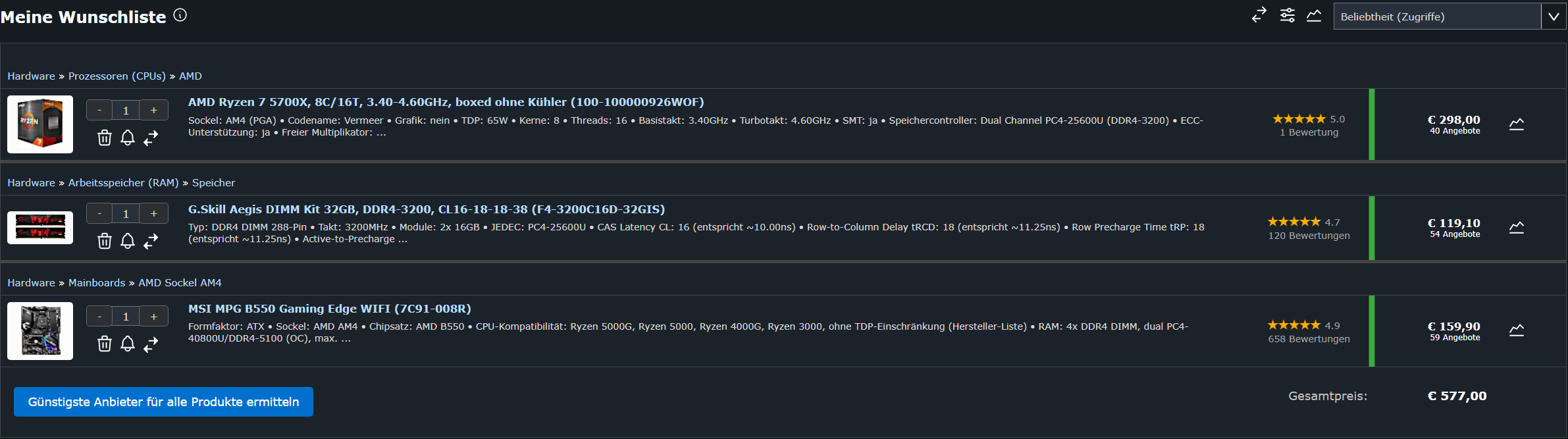This screenshot has width=1568, height=439.
Task: Click the Gesamtpreis € 577,00 total
Action: click(1457, 396)
